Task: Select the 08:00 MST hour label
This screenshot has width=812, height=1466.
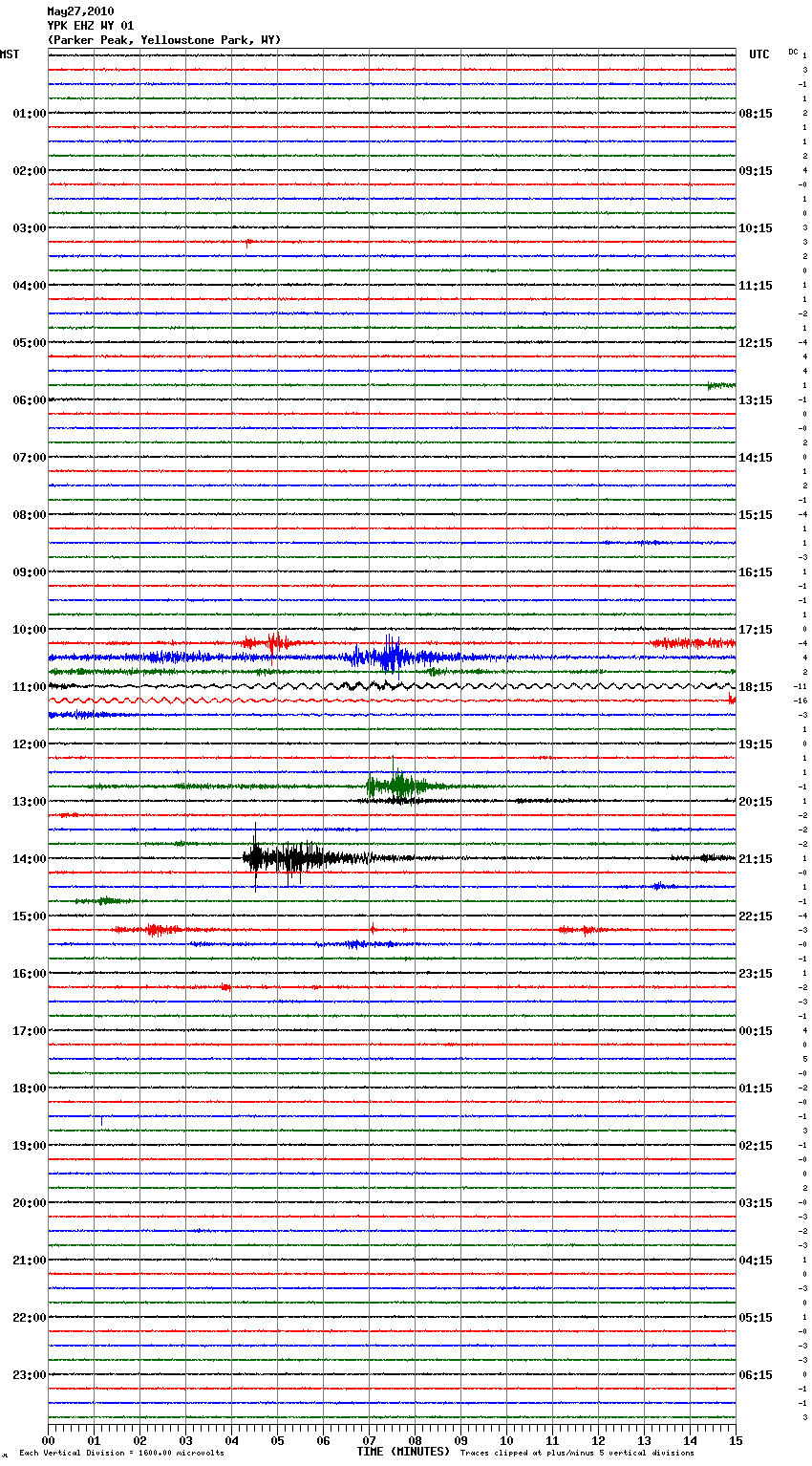Action: click(29, 515)
